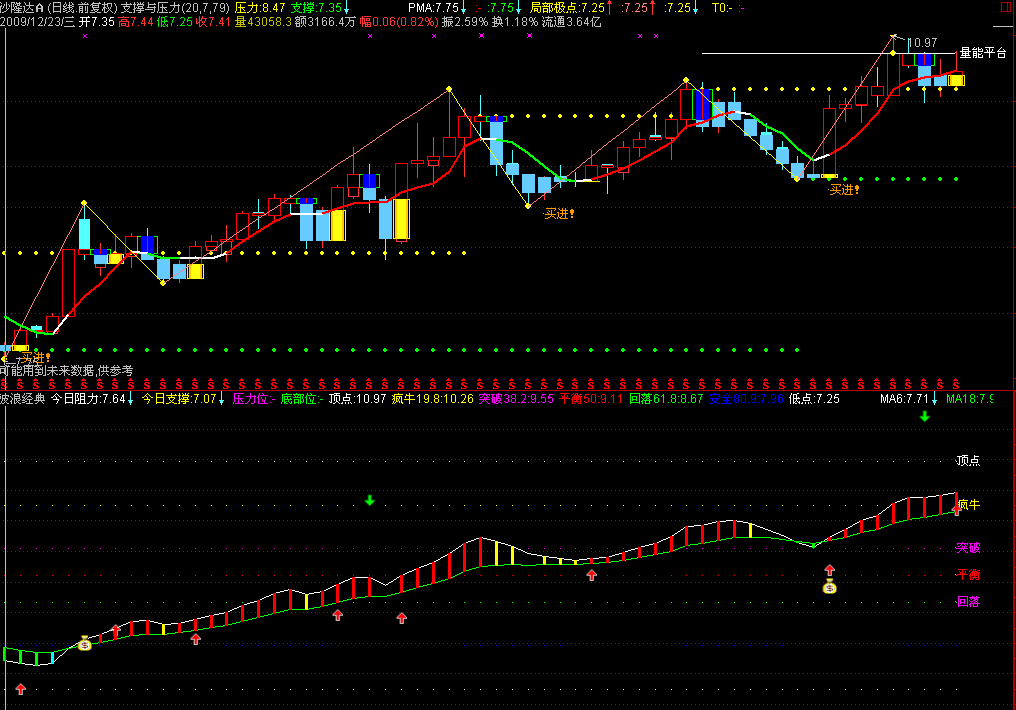
Task: Click the yellow diamond peak marker at 10.97 high
Action: click(893, 52)
